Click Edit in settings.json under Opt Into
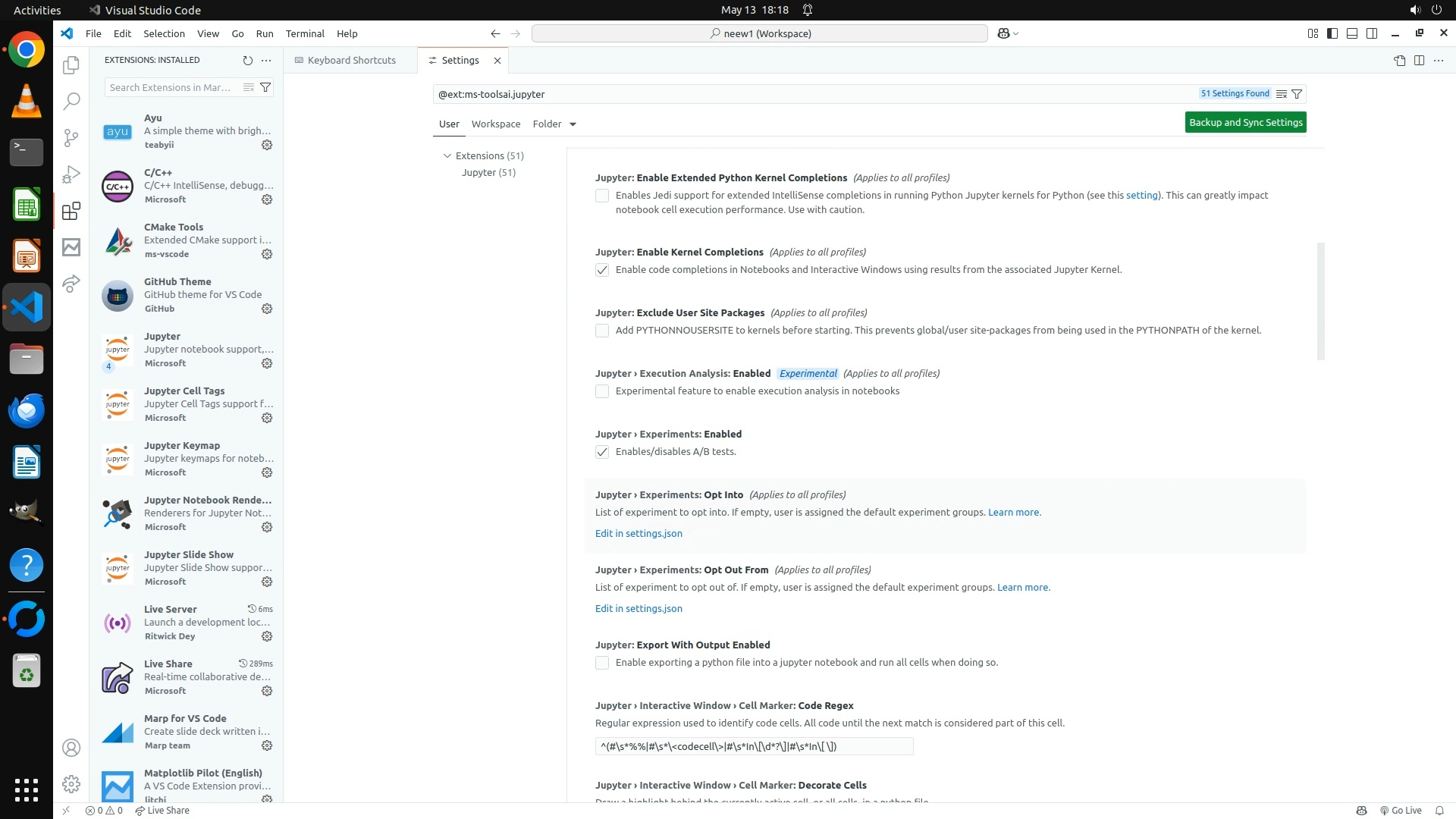Viewport: 1456px width, 819px height. [639, 533]
